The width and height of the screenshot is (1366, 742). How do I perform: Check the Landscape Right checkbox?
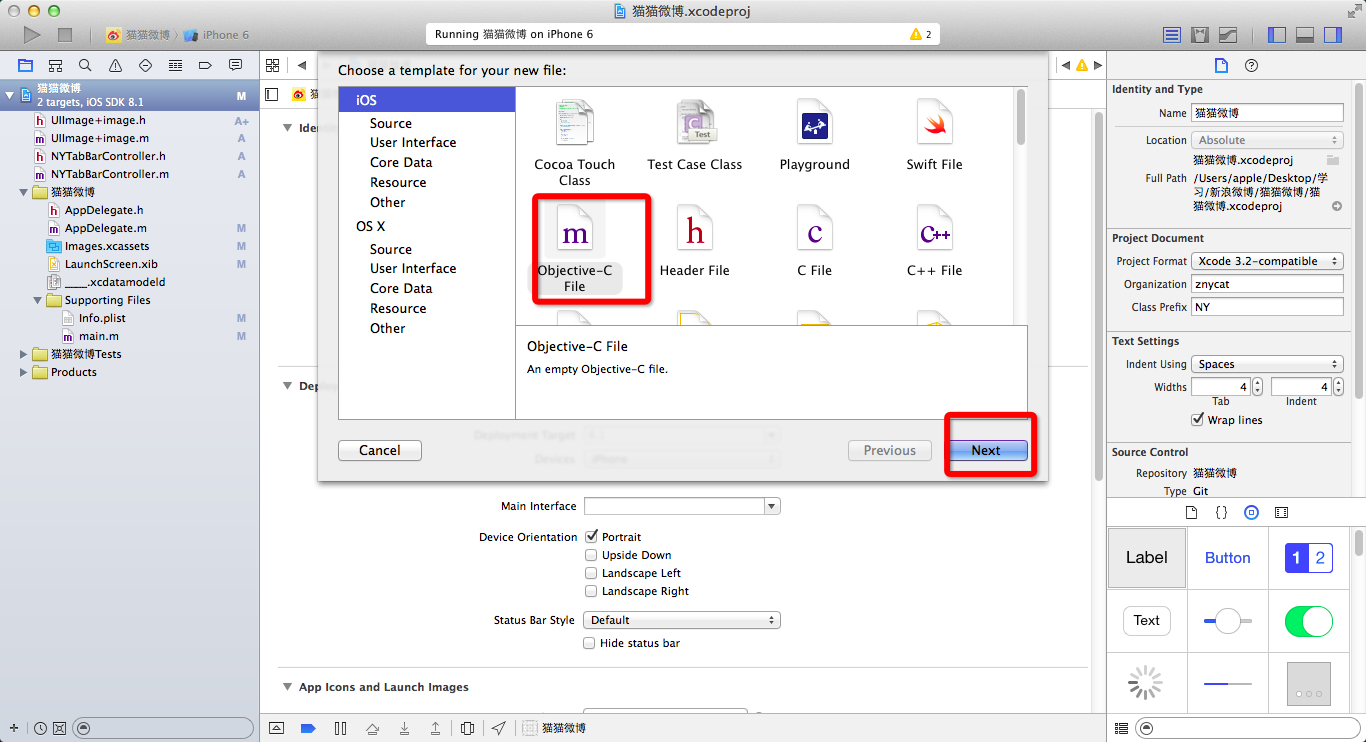point(591,591)
